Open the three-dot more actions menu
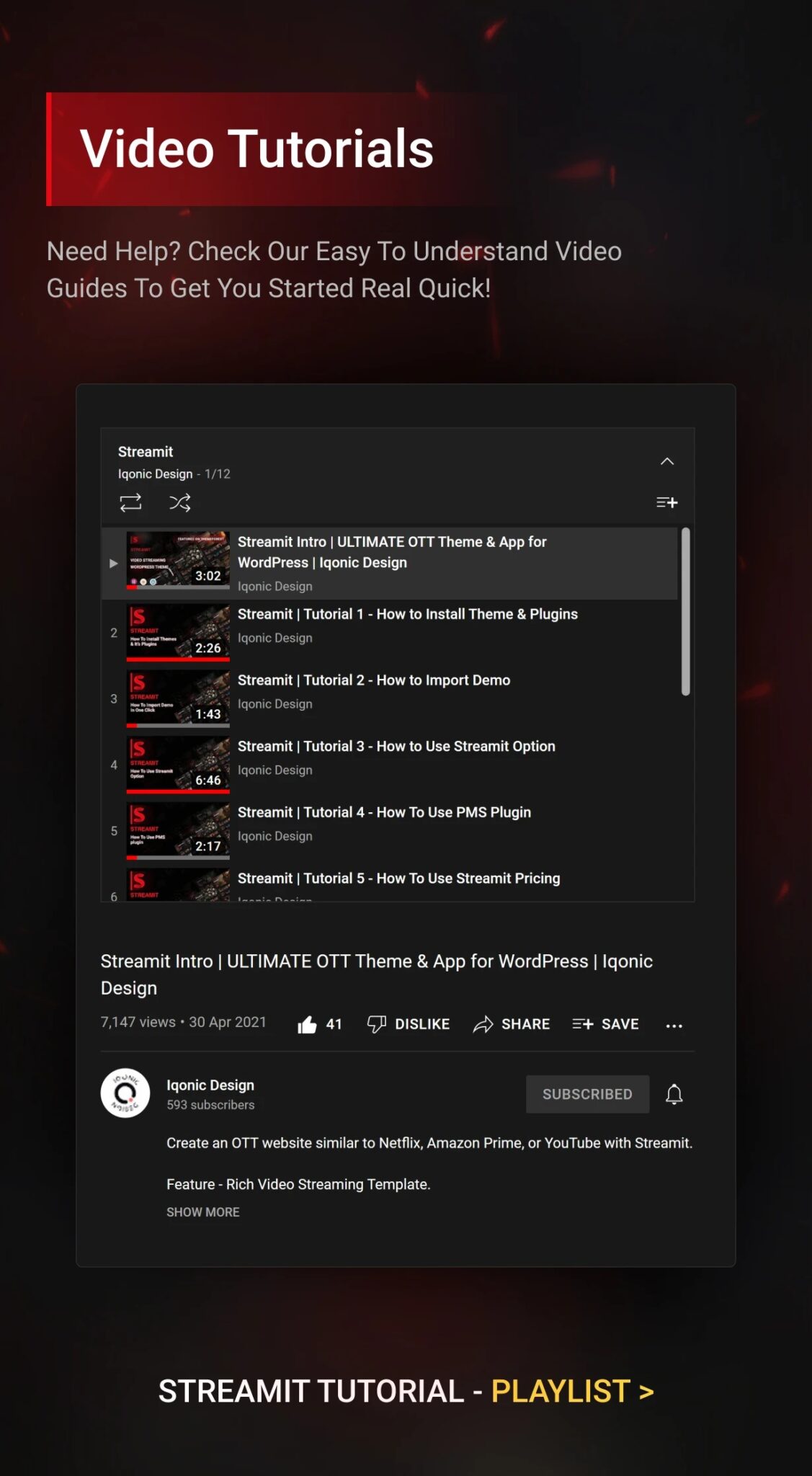 pos(674,1026)
